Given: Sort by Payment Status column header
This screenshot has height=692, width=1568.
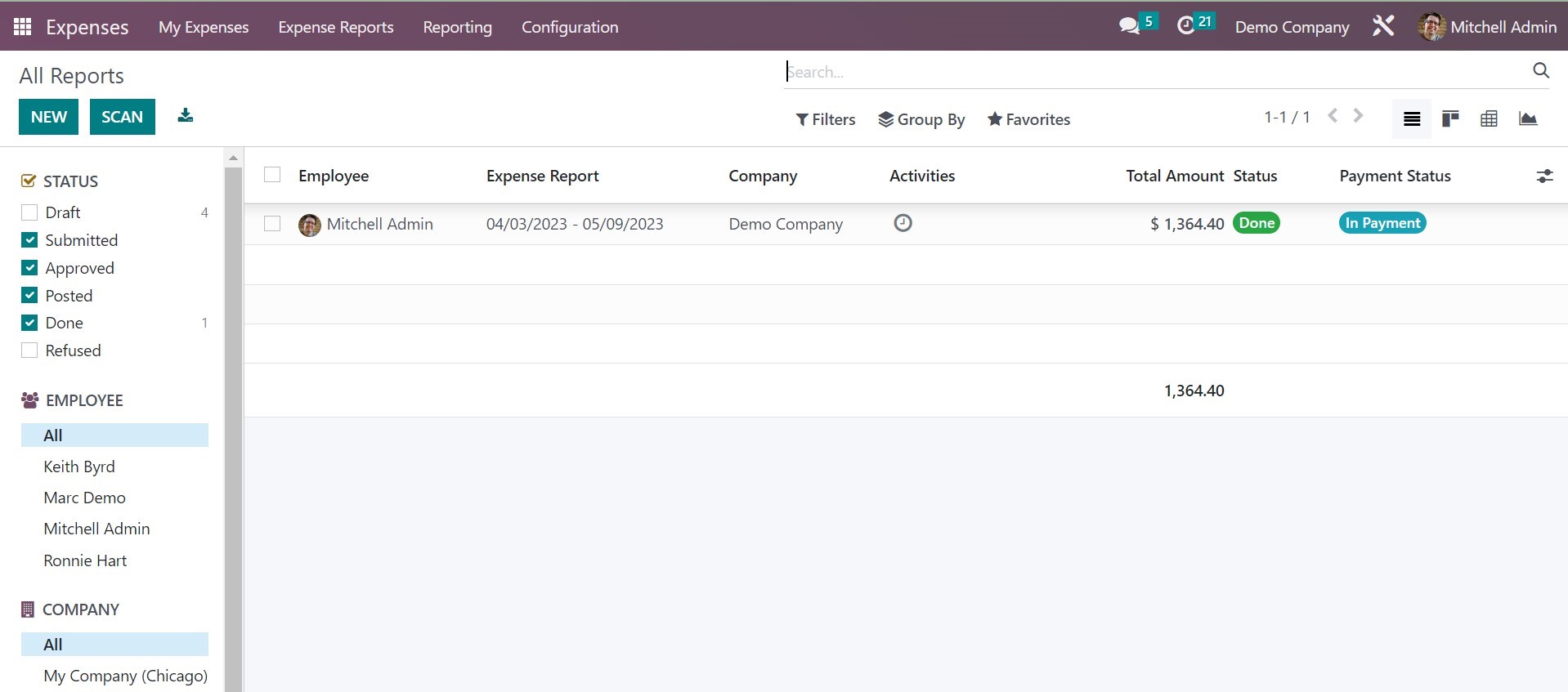Looking at the screenshot, I should click(x=1395, y=176).
